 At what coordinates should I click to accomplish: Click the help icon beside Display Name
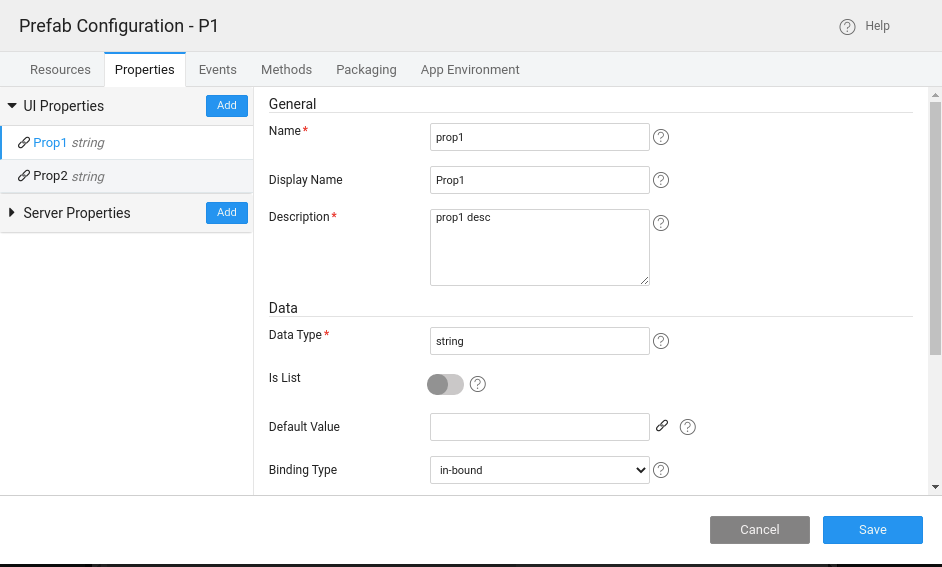pos(660,180)
